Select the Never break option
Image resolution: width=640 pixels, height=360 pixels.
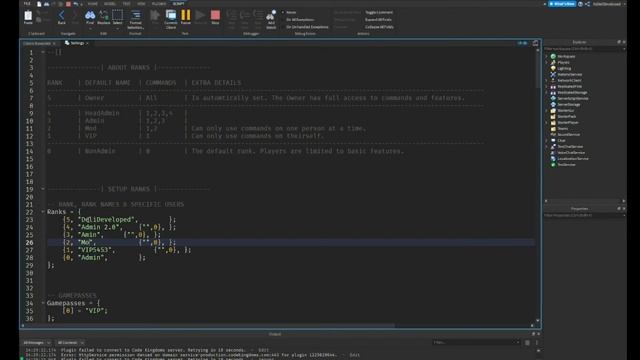point(289,12)
